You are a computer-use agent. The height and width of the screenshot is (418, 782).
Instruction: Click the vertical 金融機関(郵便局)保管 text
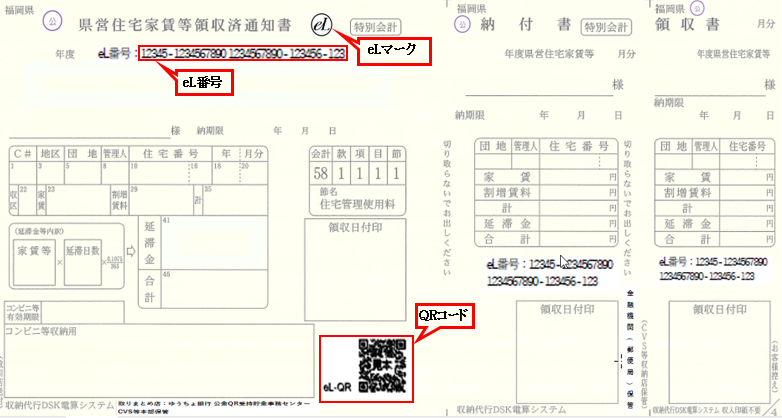click(x=629, y=348)
